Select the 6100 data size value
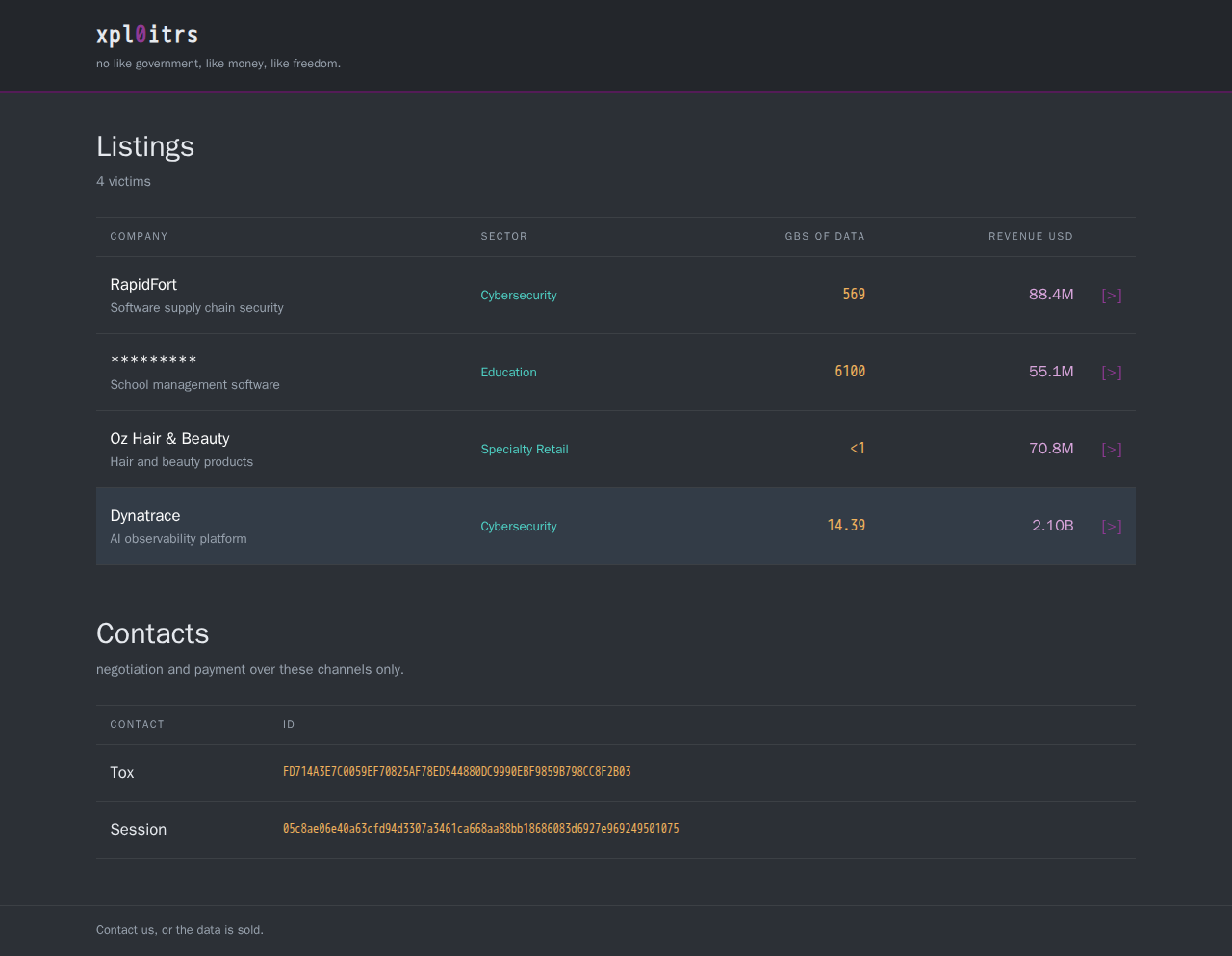The width and height of the screenshot is (1232, 956). click(x=850, y=372)
